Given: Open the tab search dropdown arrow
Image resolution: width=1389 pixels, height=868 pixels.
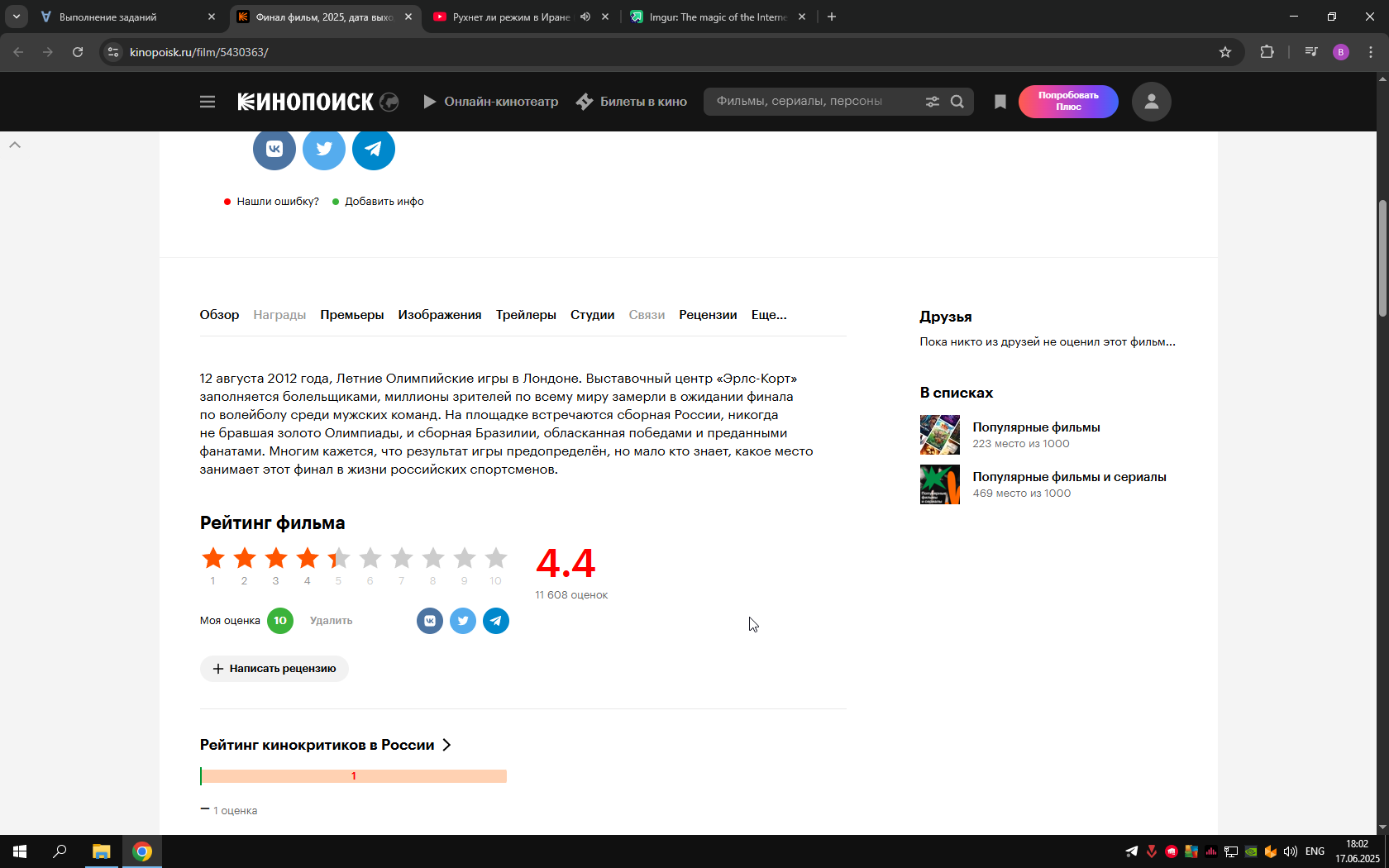Looking at the screenshot, I should tap(16, 17).
